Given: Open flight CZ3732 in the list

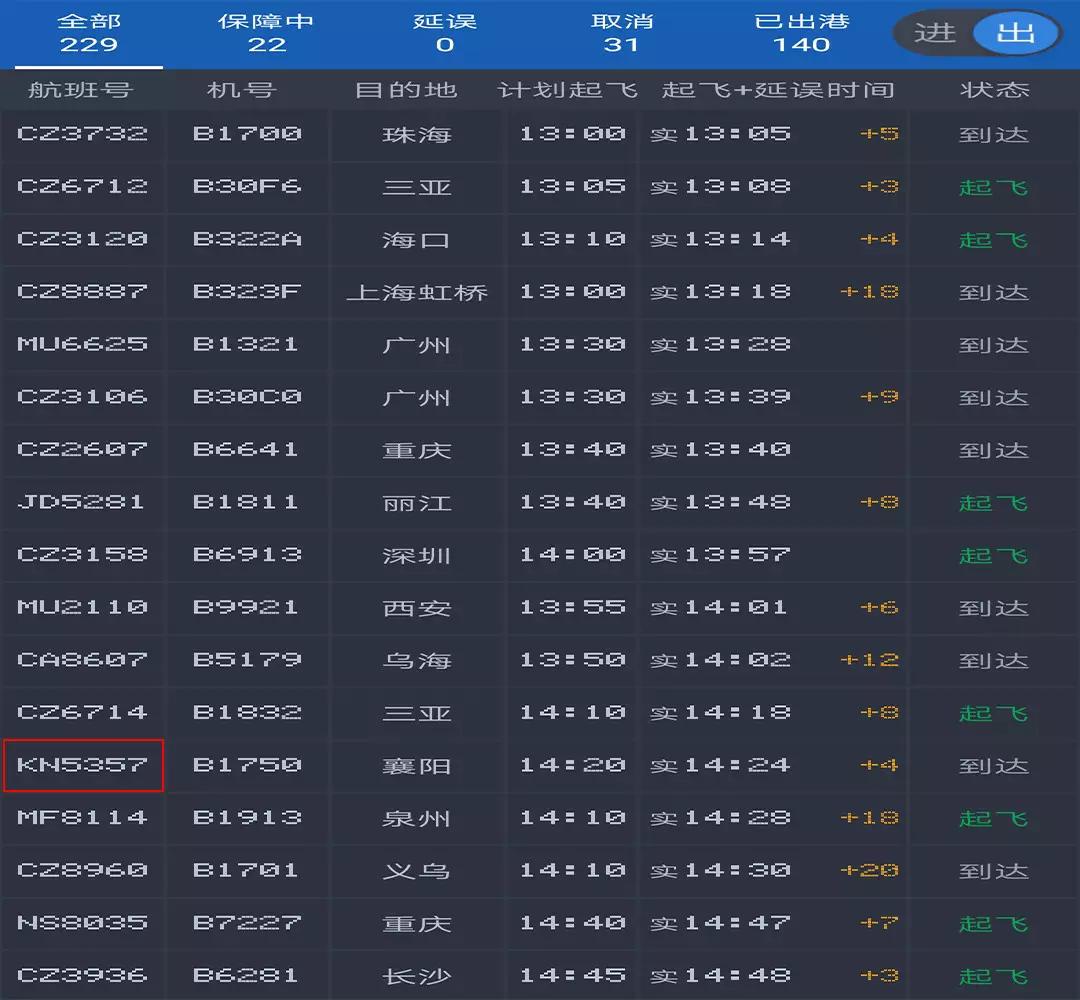Looking at the screenshot, I should [x=83, y=134].
